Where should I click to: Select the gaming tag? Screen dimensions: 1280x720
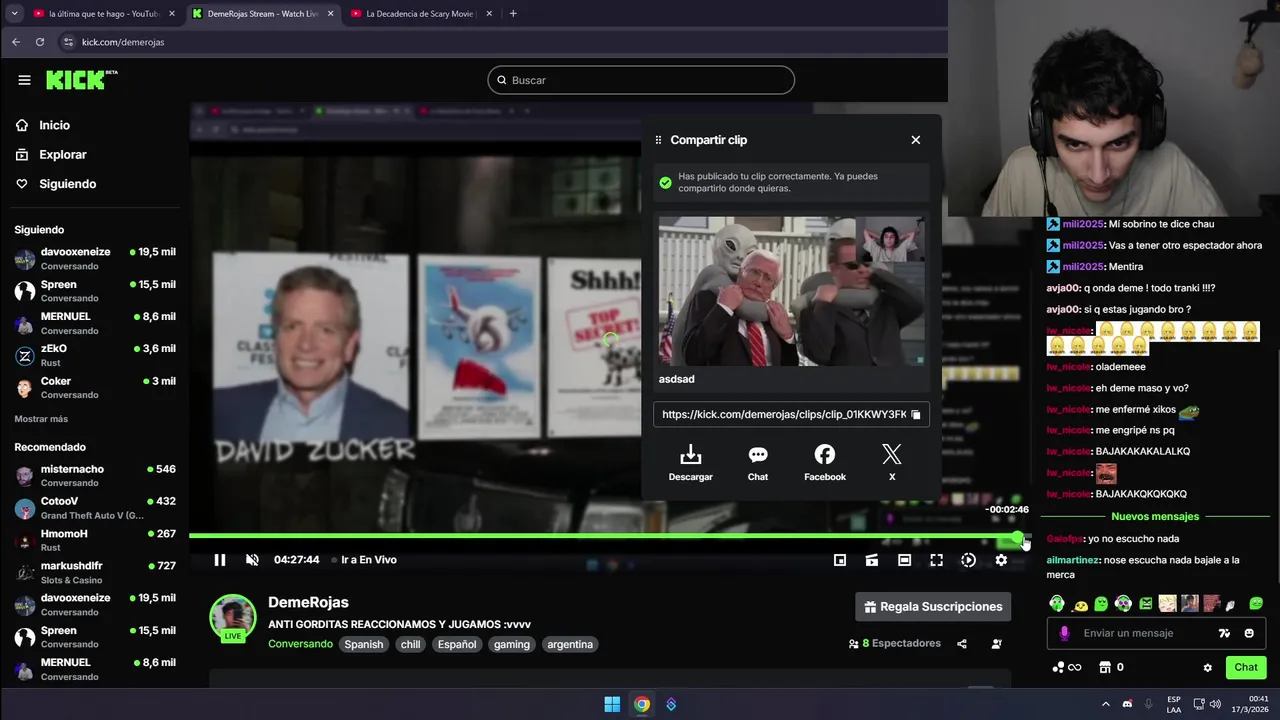tap(511, 644)
